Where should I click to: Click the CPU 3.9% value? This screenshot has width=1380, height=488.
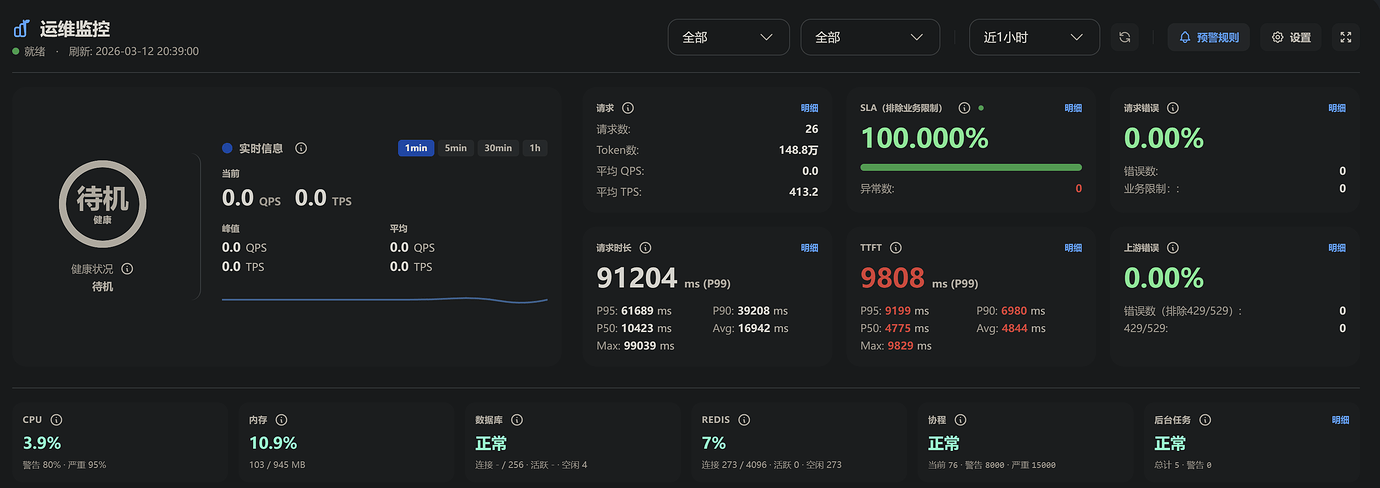coord(42,443)
